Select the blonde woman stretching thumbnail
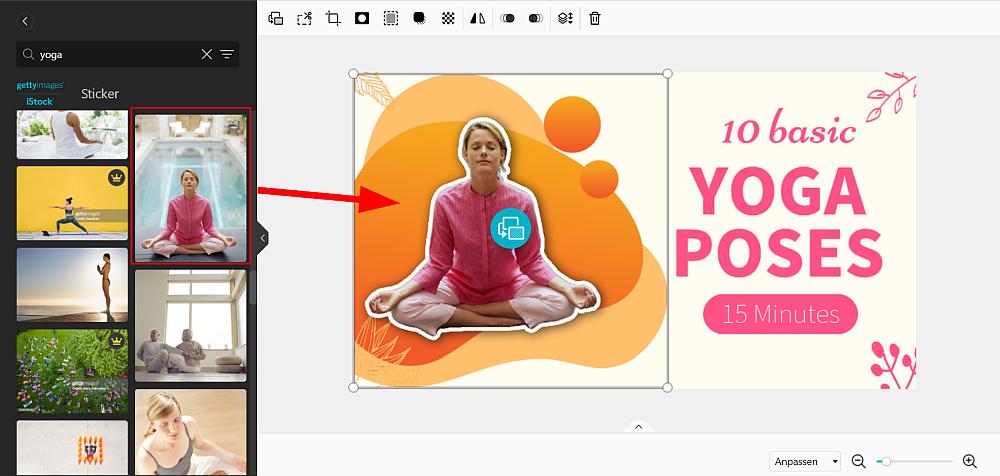 click(191, 432)
